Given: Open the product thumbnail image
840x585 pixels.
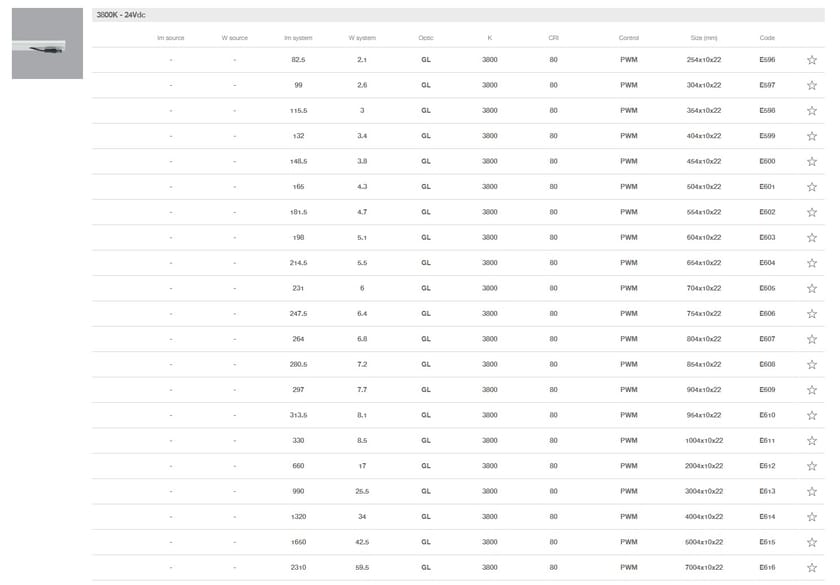Looking at the screenshot, I should pyautogui.click(x=47, y=44).
